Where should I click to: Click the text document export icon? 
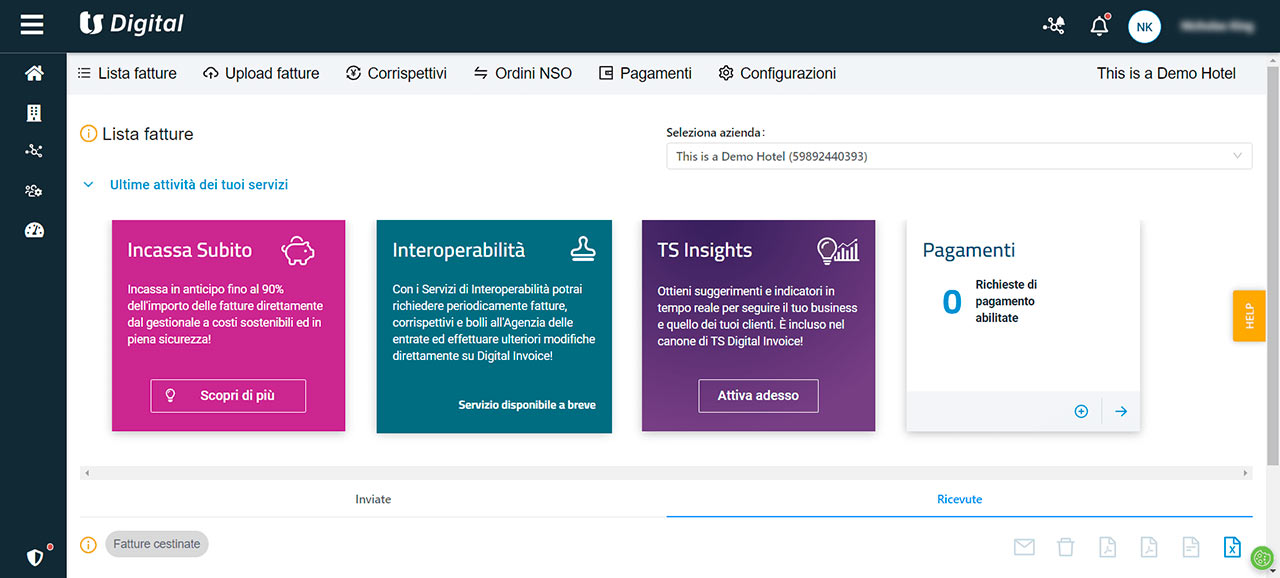[x=1191, y=547]
